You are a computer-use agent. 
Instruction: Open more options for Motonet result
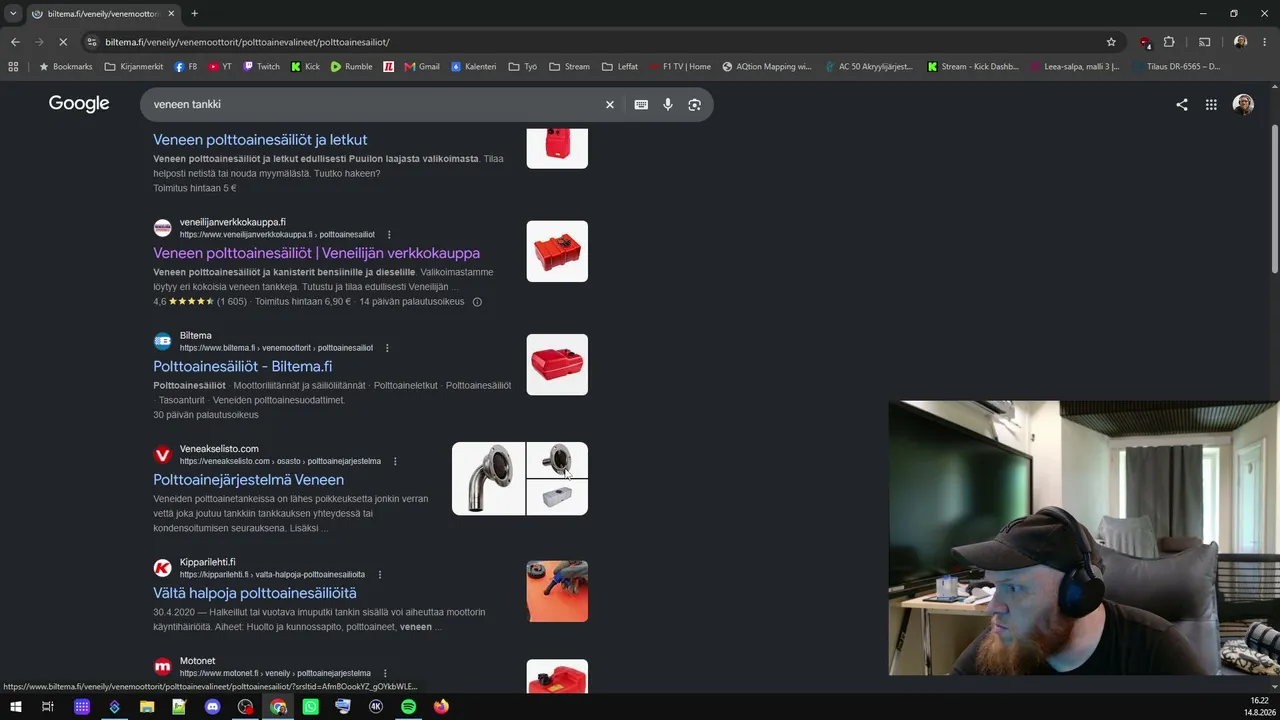click(385, 674)
